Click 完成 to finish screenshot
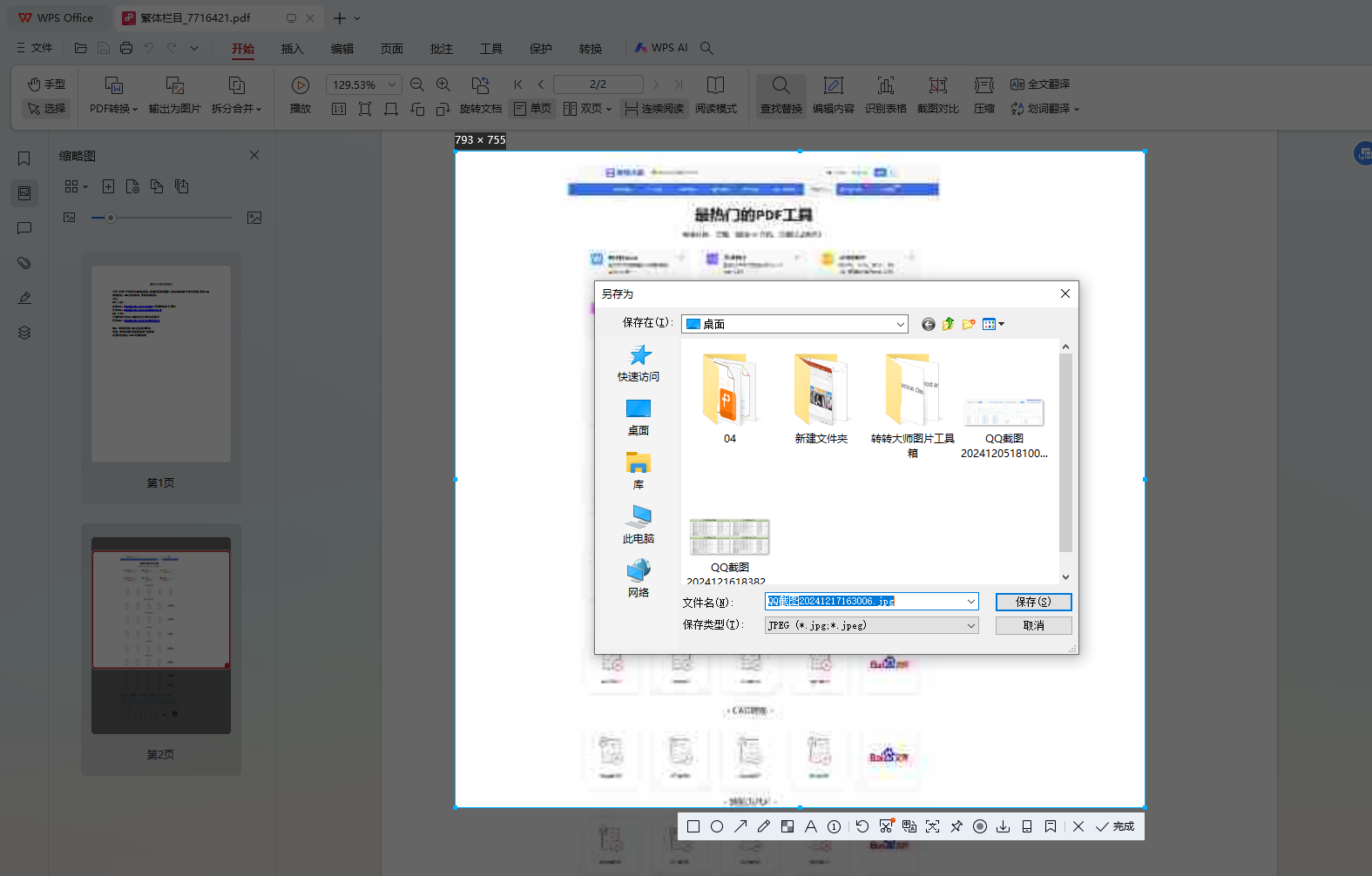Viewport: 1372px width, 876px height. pyautogui.click(x=1115, y=826)
